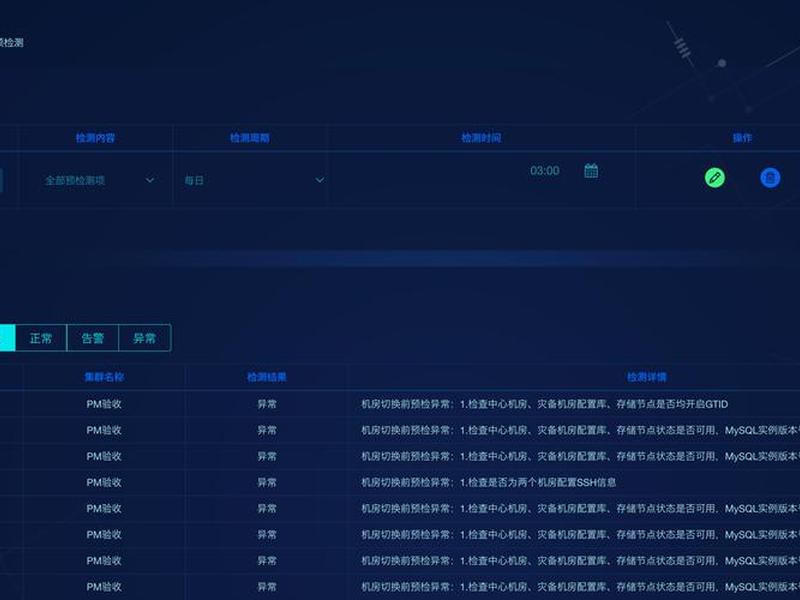Click the 检测周期 column header
This screenshot has height=600, width=800.
click(249, 138)
